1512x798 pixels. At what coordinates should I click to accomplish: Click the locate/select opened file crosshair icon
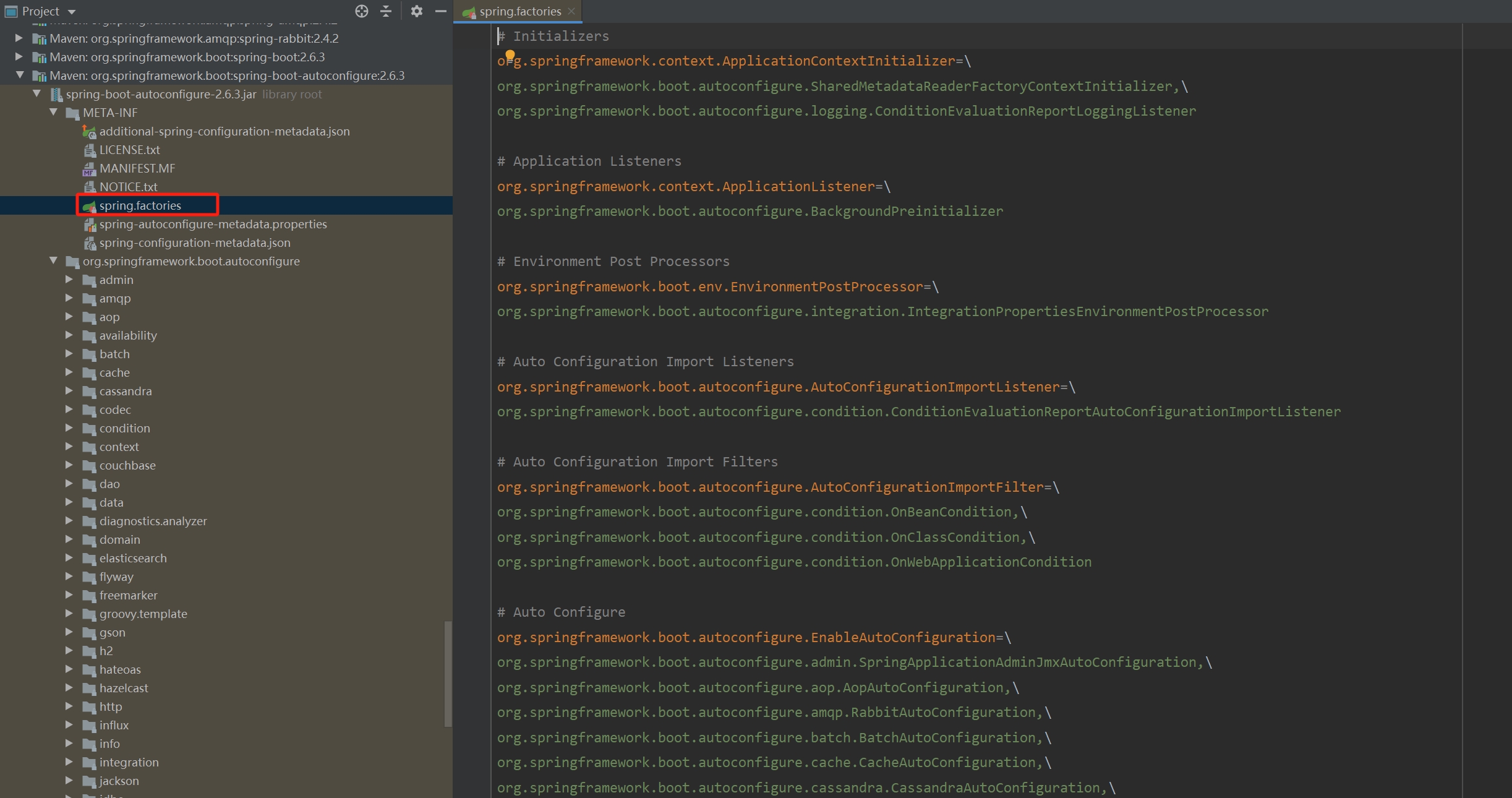(362, 11)
